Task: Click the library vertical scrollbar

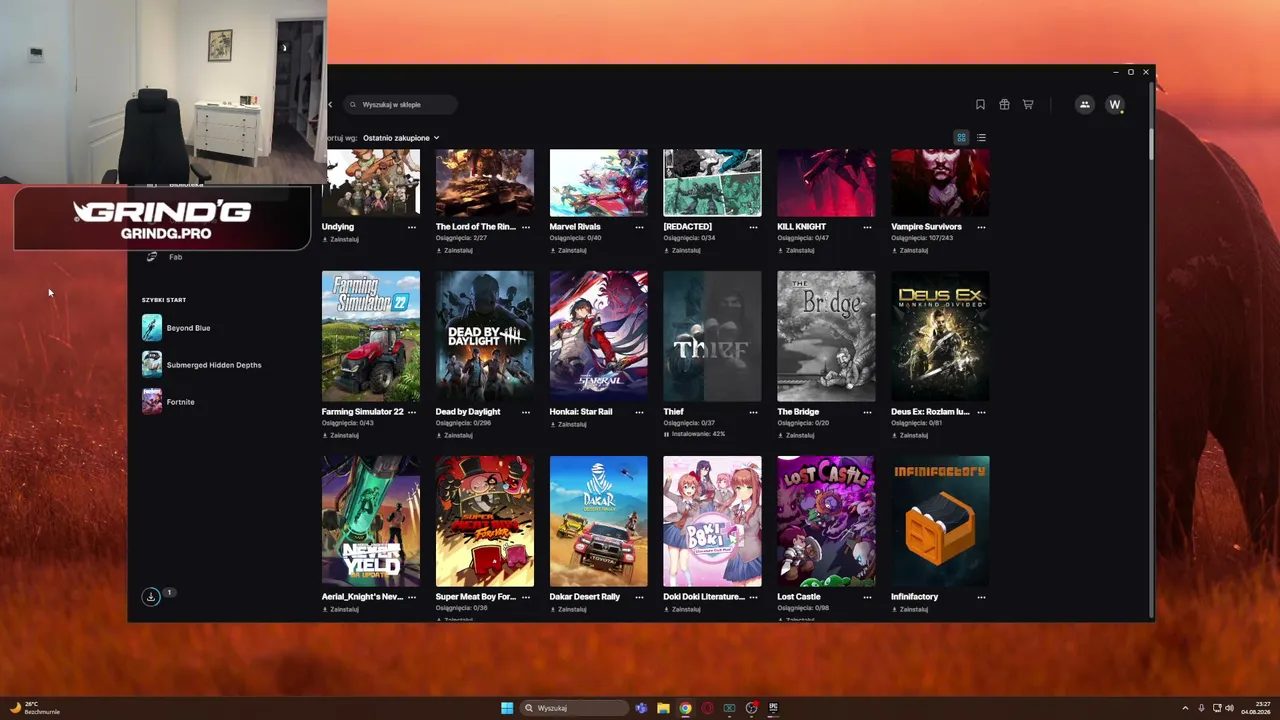Action: (1151, 144)
